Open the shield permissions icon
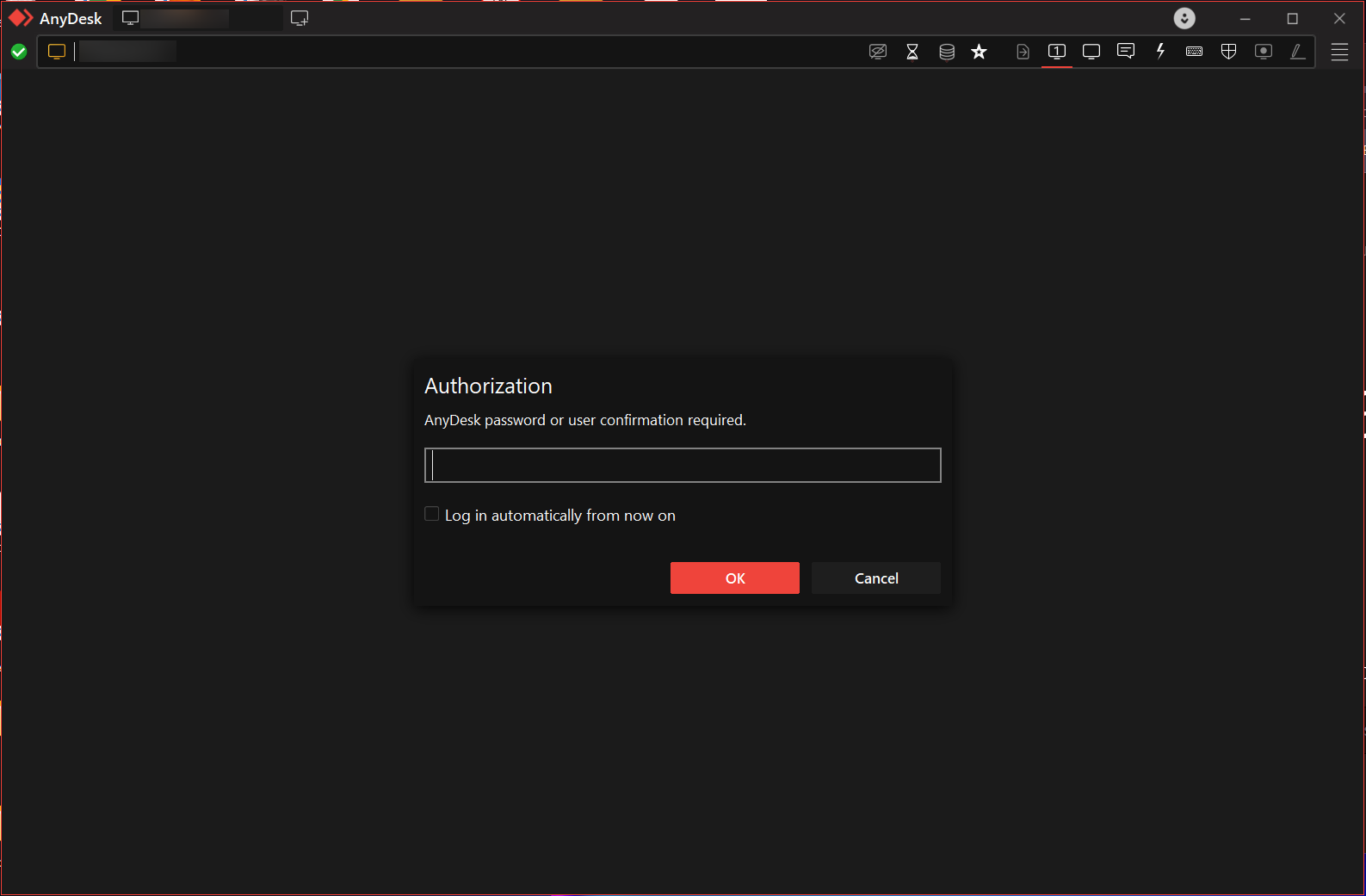Image resolution: width=1366 pixels, height=896 pixels. click(x=1228, y=52)
